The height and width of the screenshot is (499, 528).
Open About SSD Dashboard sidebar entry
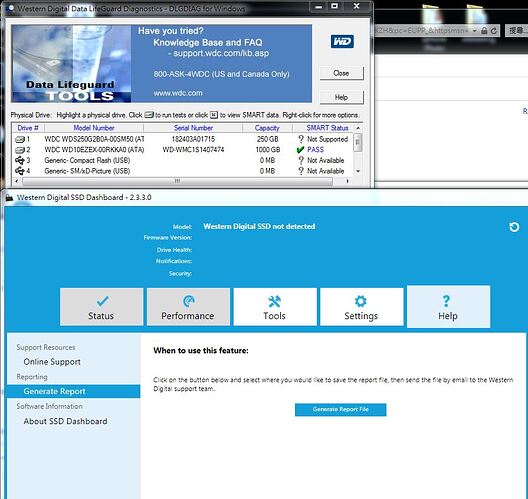tap(65, 421)
